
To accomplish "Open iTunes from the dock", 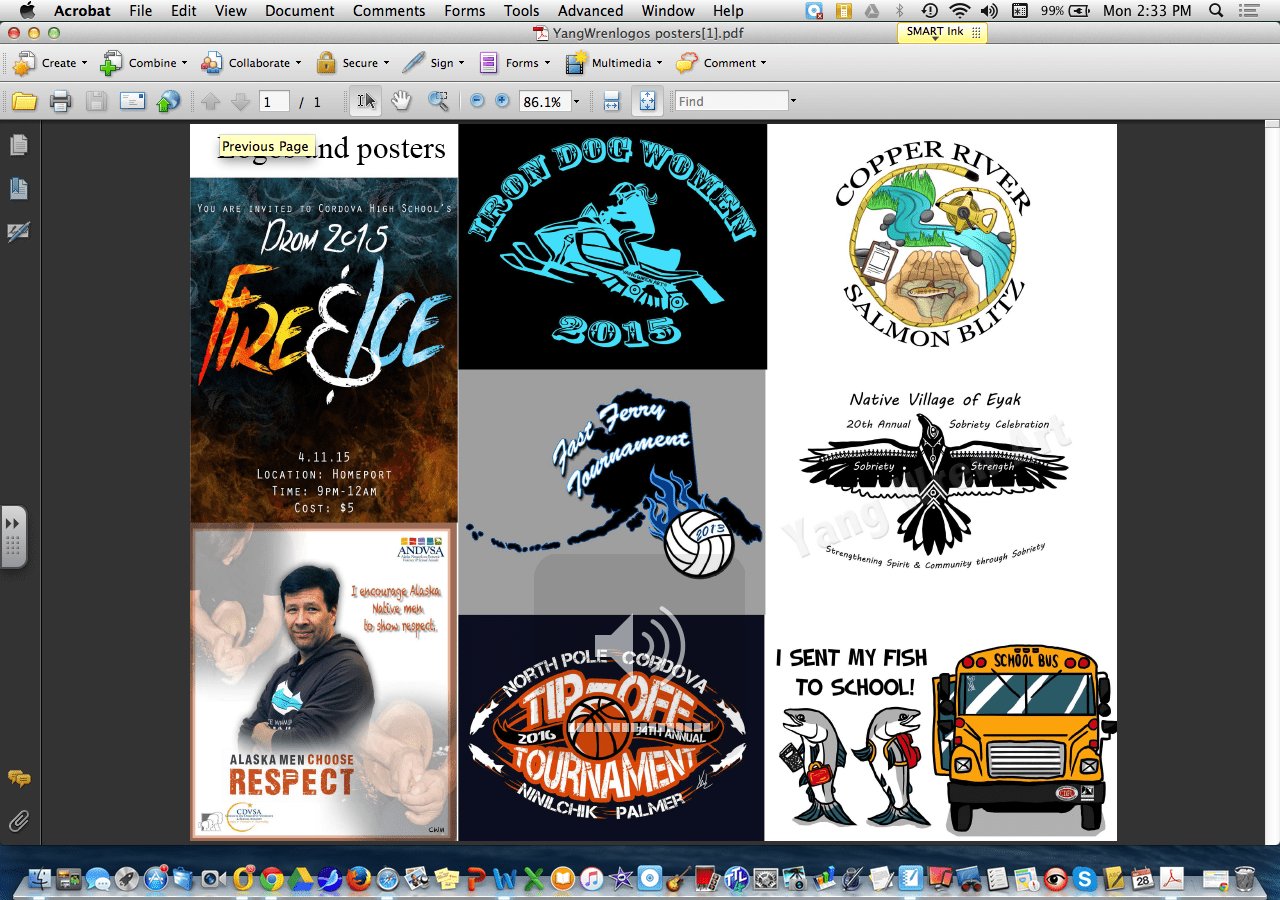I will (592, 879).
